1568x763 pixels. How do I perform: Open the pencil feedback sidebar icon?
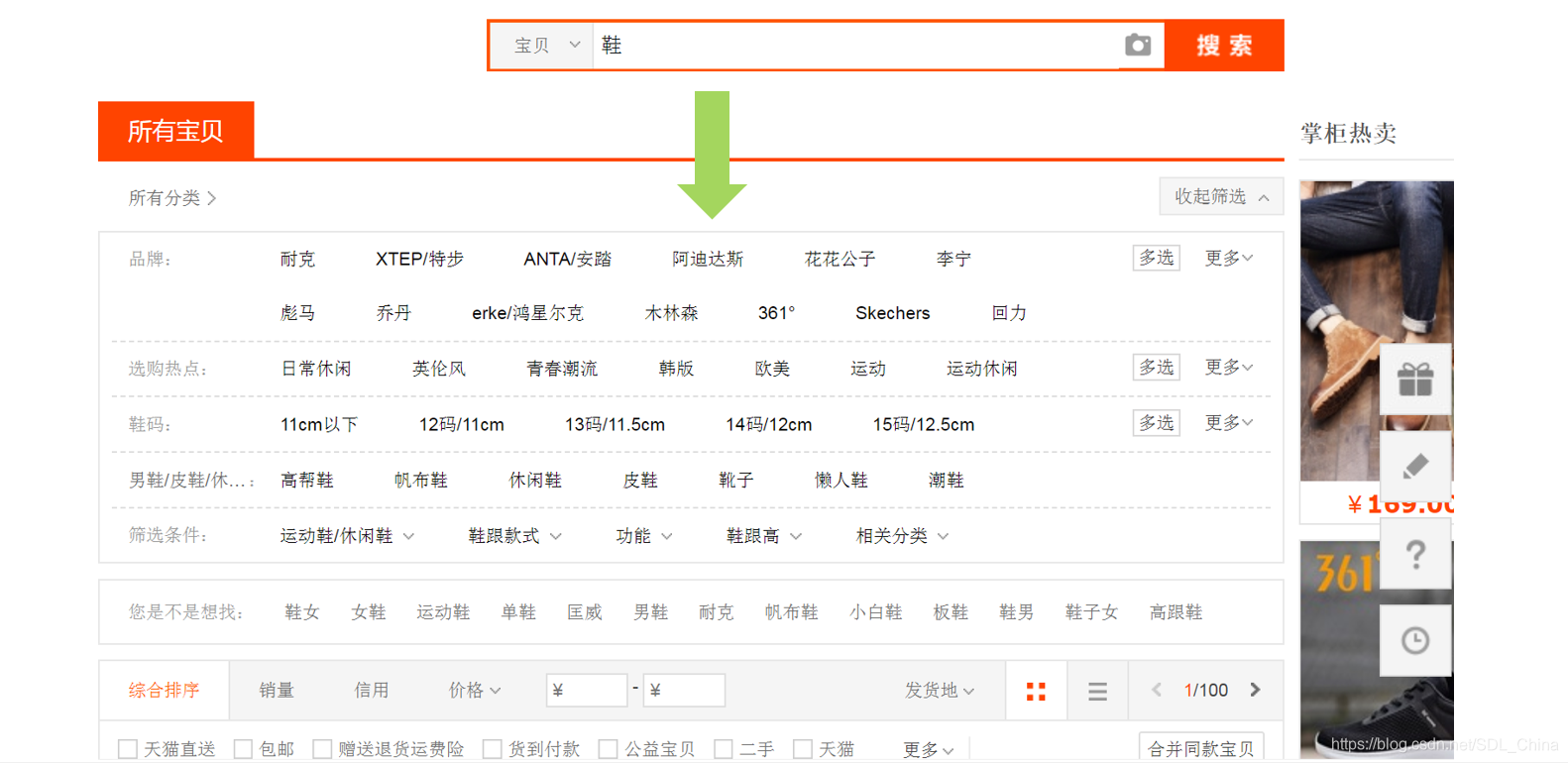tap(1415, 466)
